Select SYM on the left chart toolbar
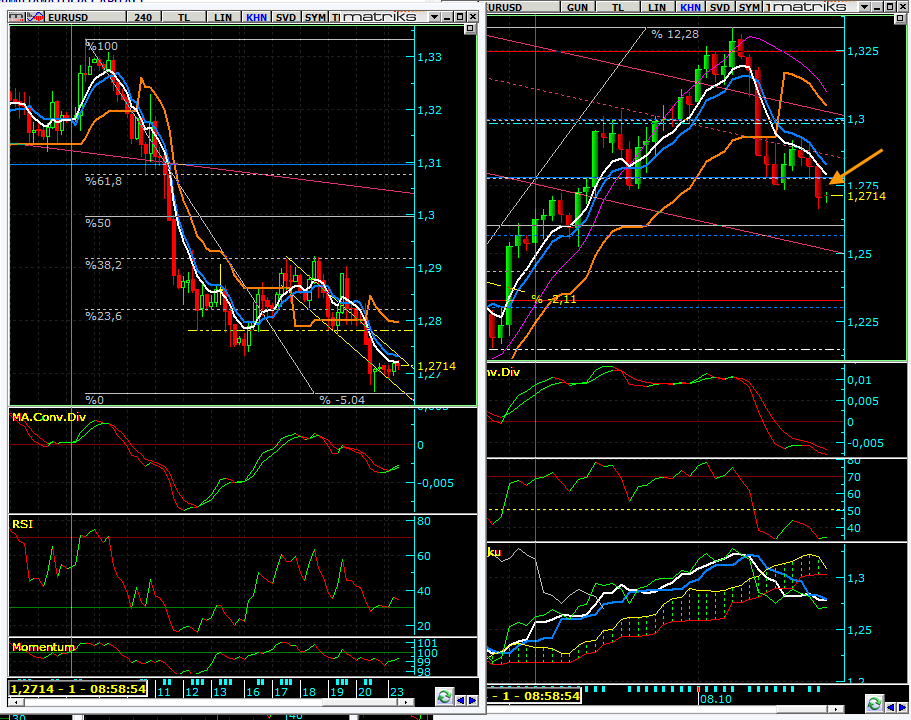The image size is (911, 720). click(x=315, y=17)
